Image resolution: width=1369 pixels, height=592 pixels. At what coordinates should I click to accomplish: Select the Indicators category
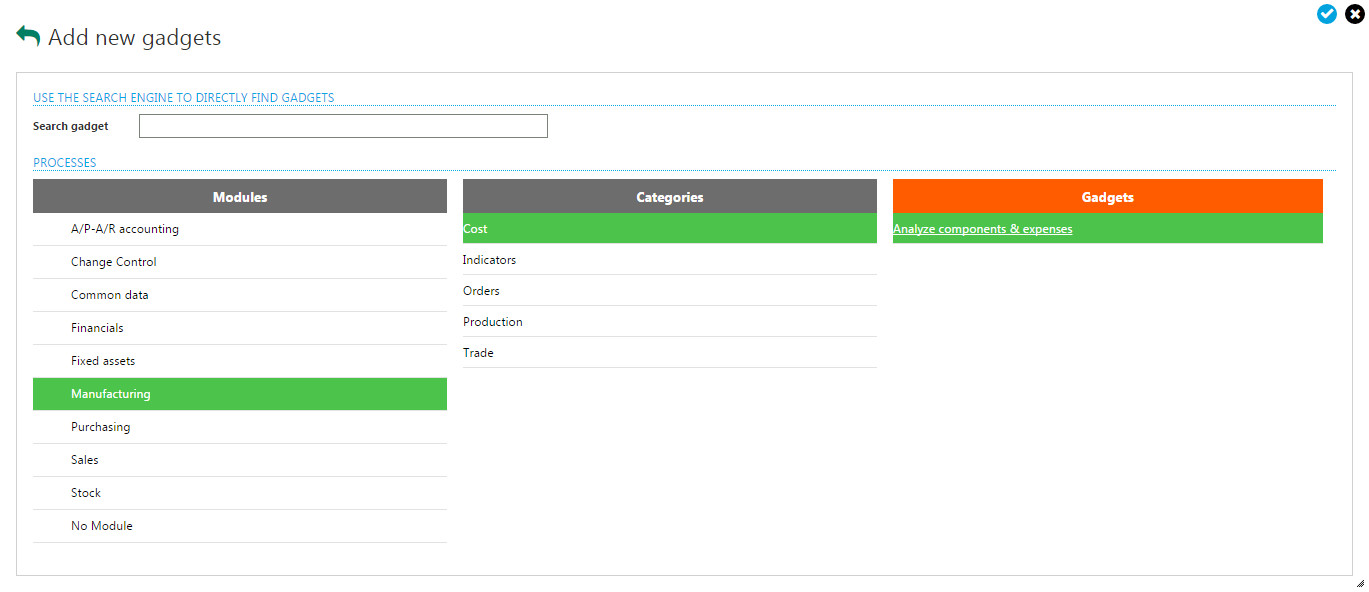point(489,260)
